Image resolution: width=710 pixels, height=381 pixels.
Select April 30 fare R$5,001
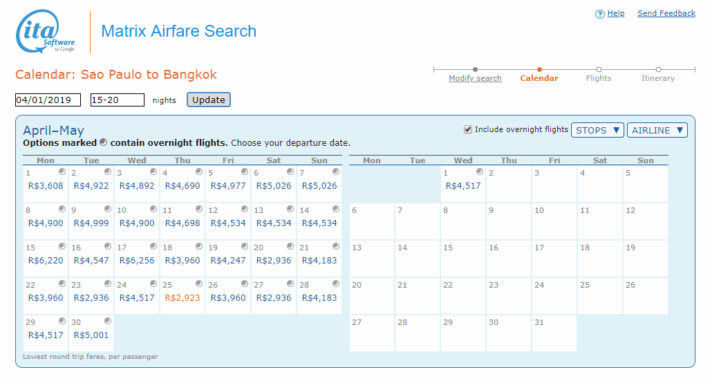click(x=91, y=335)
